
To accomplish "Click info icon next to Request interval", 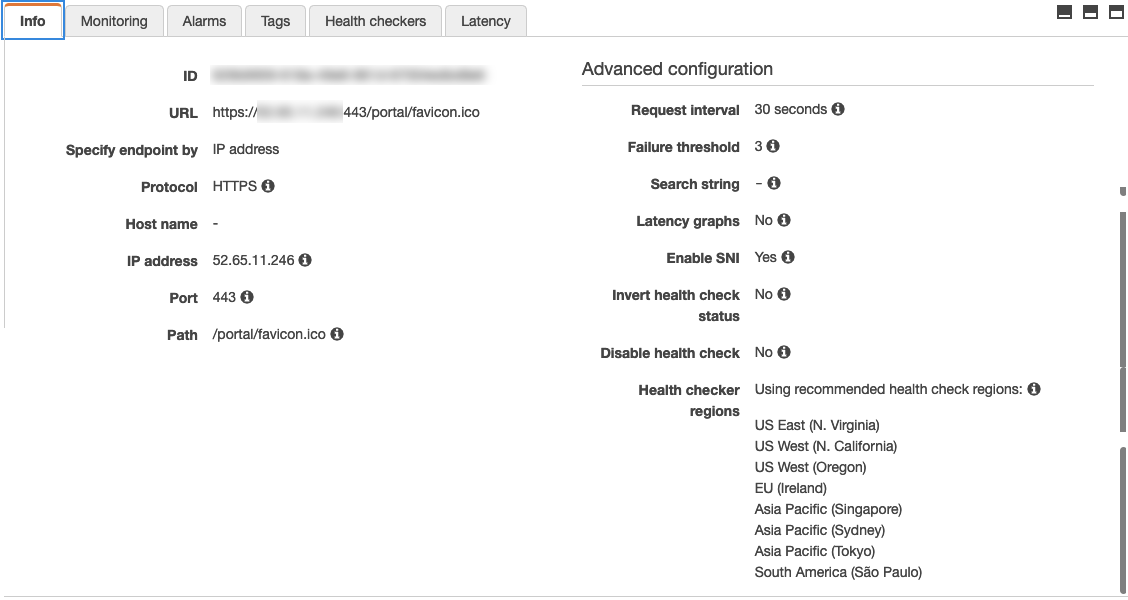I will point(838,109).
